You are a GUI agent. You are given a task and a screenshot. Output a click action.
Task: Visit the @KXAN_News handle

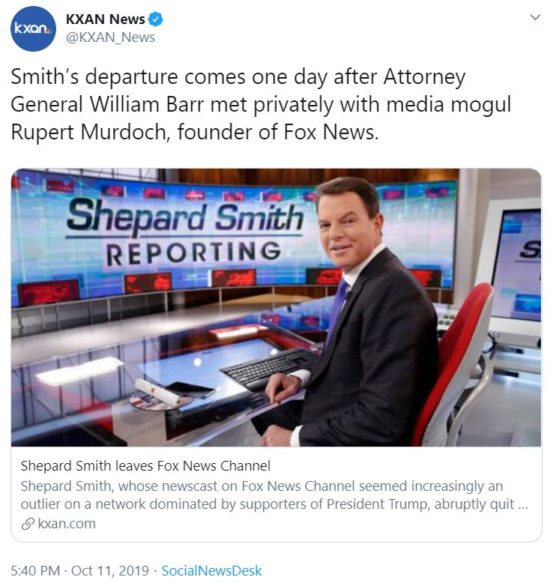pos(110,37)
